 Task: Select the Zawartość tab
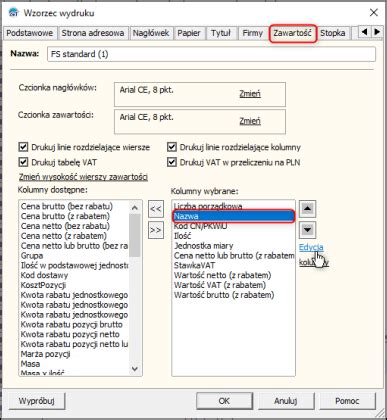[x=293, y=33]
